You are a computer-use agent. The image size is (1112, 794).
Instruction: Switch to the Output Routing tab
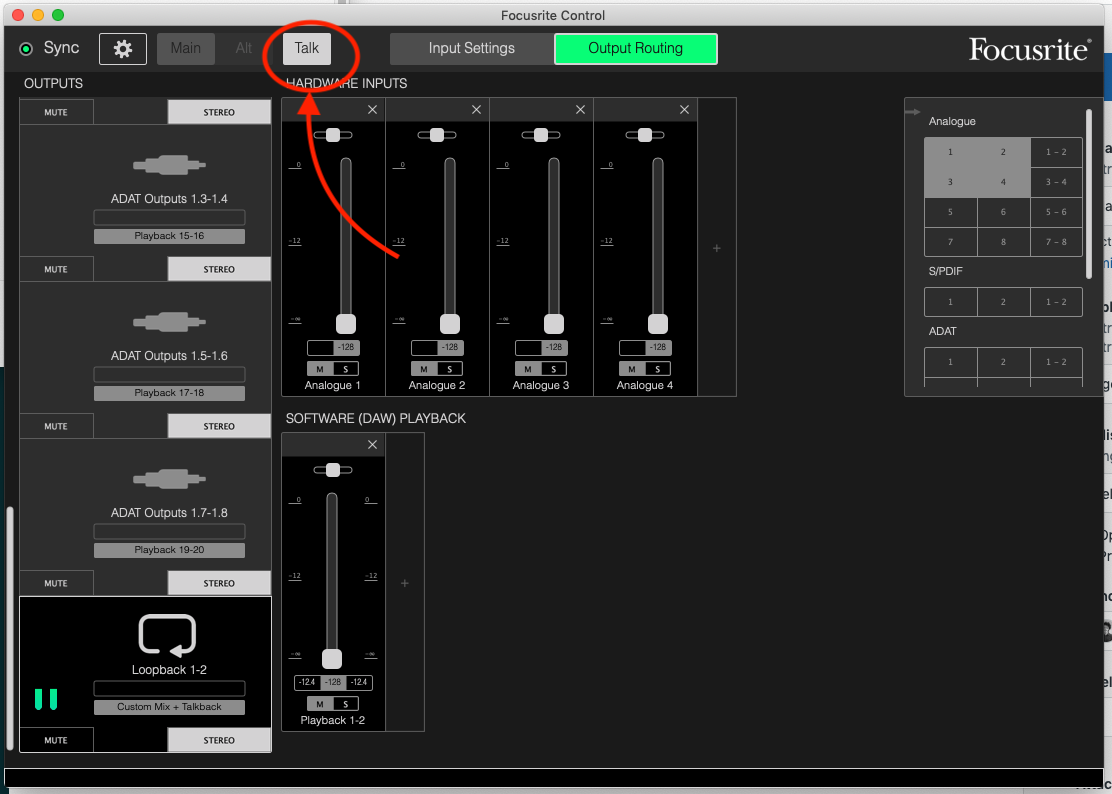tap(635, 49)
